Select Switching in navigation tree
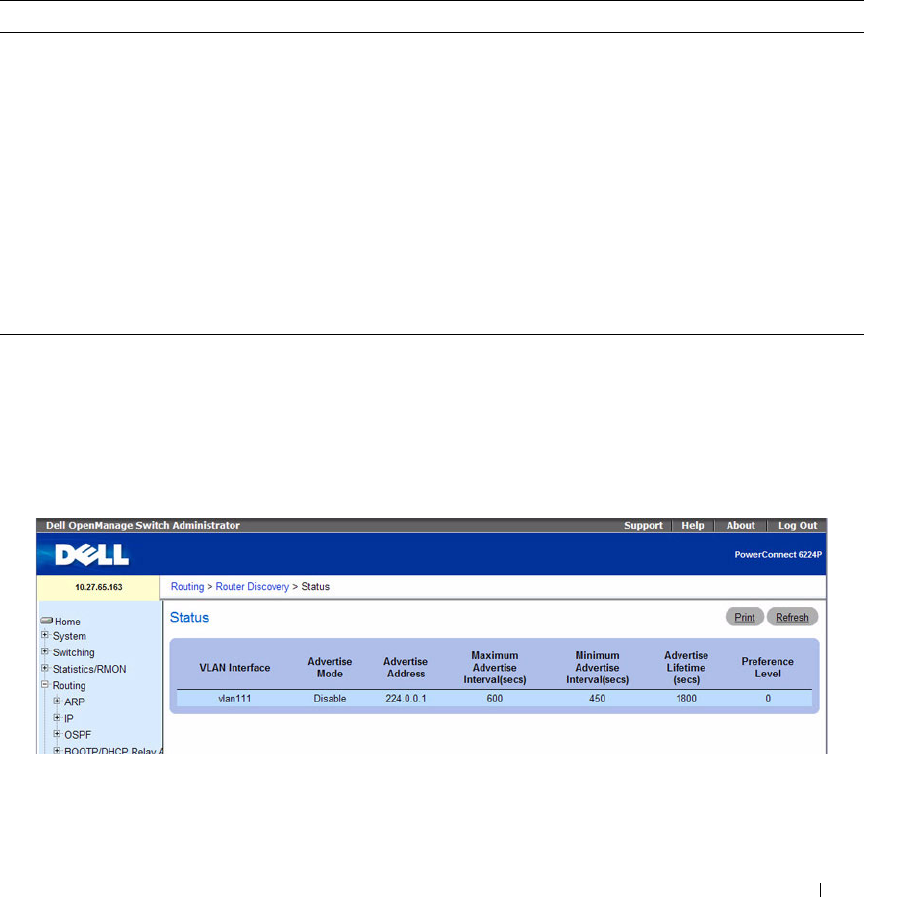Viewport: 900px width, 897px height. coord(73,653)
